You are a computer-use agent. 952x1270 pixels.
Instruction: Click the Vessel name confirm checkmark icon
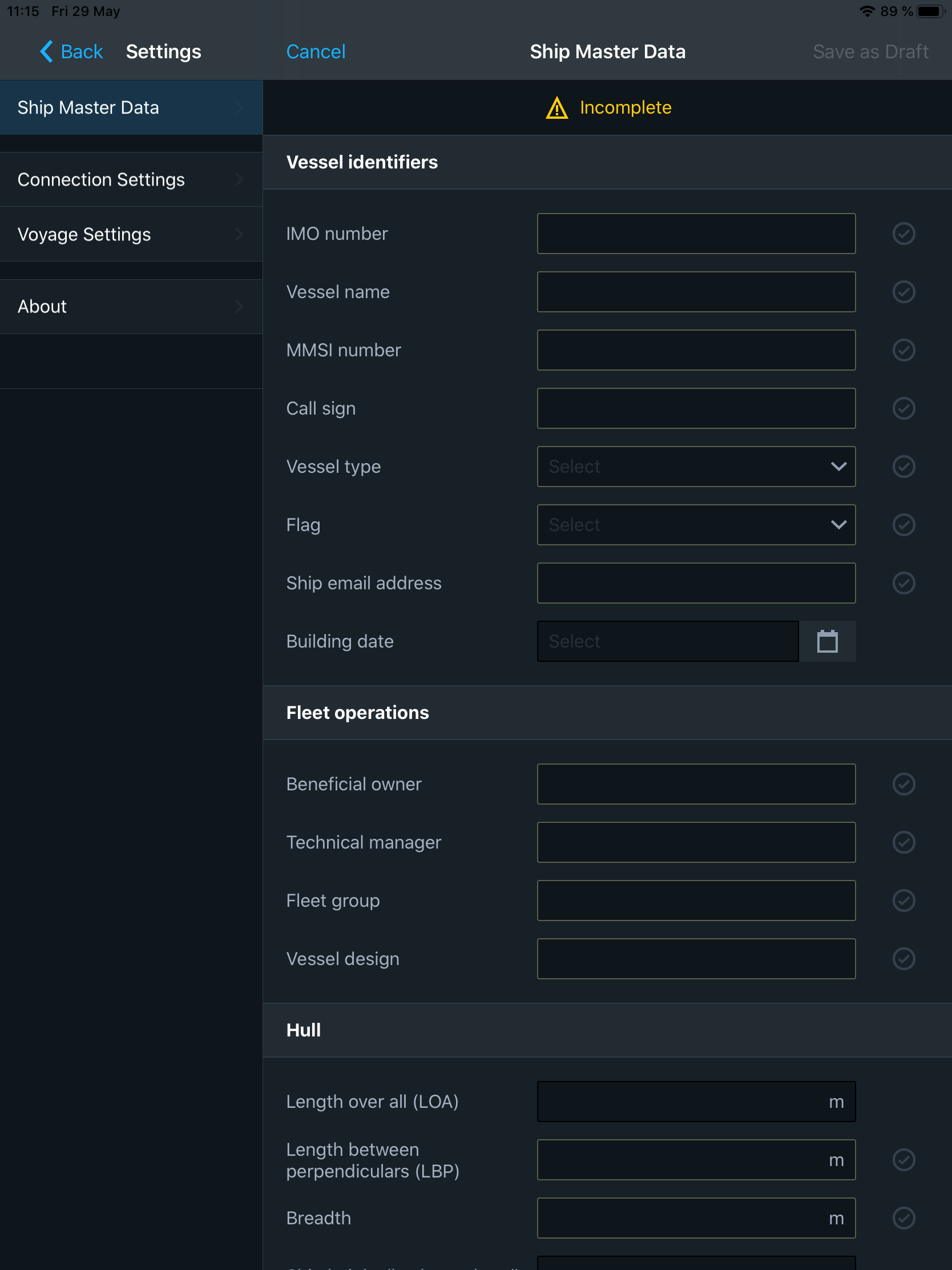tap(903, 292)
